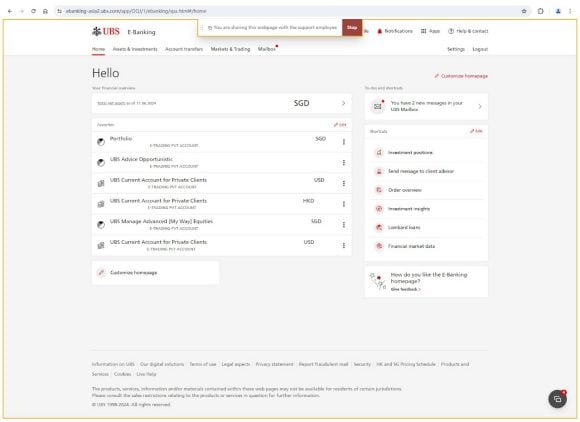Click the browser forward arrow
Viewport: 580px width, 422px height.
point(22,11)
